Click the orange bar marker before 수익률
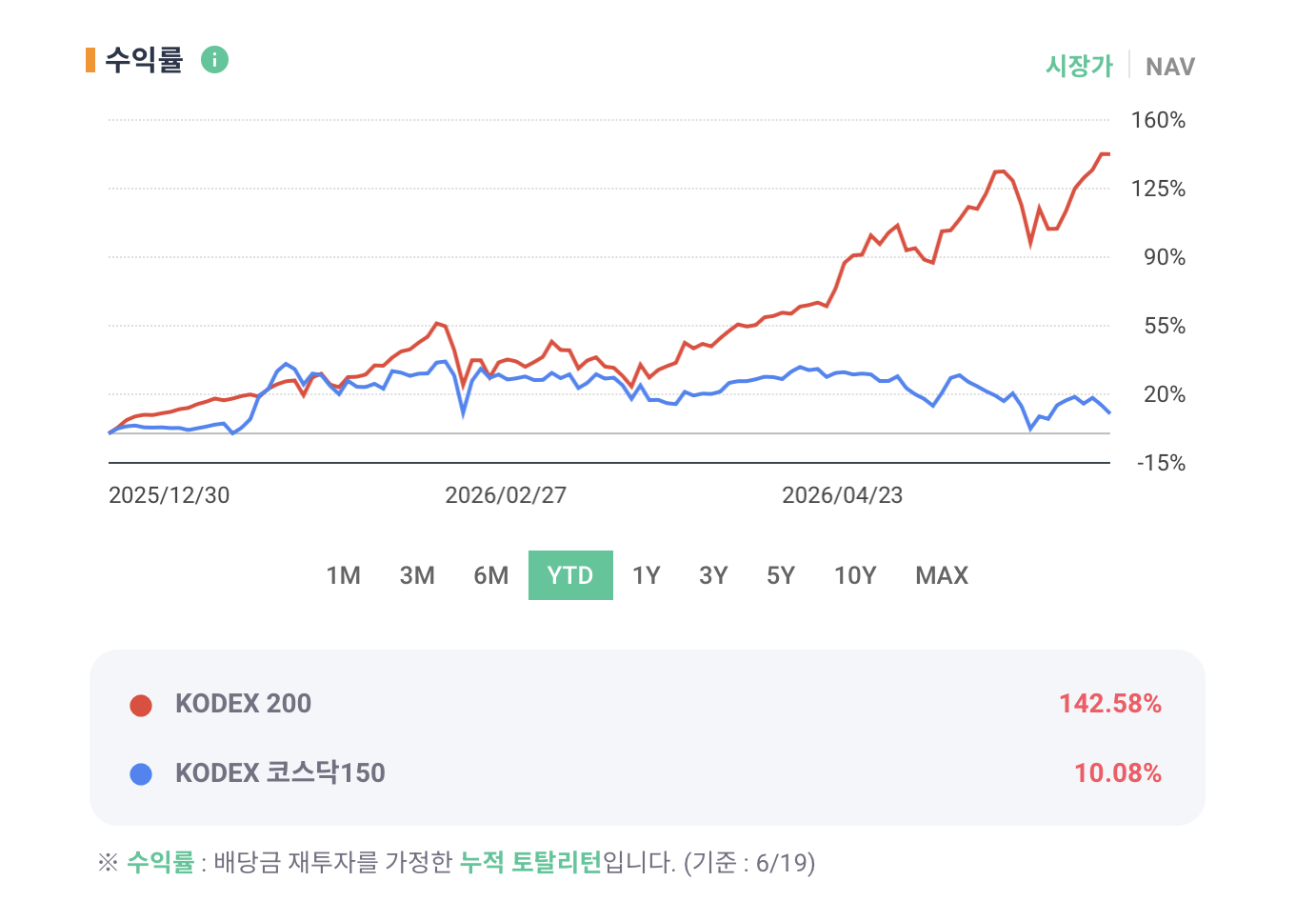The image size is (1316, 901). (90, 60)
